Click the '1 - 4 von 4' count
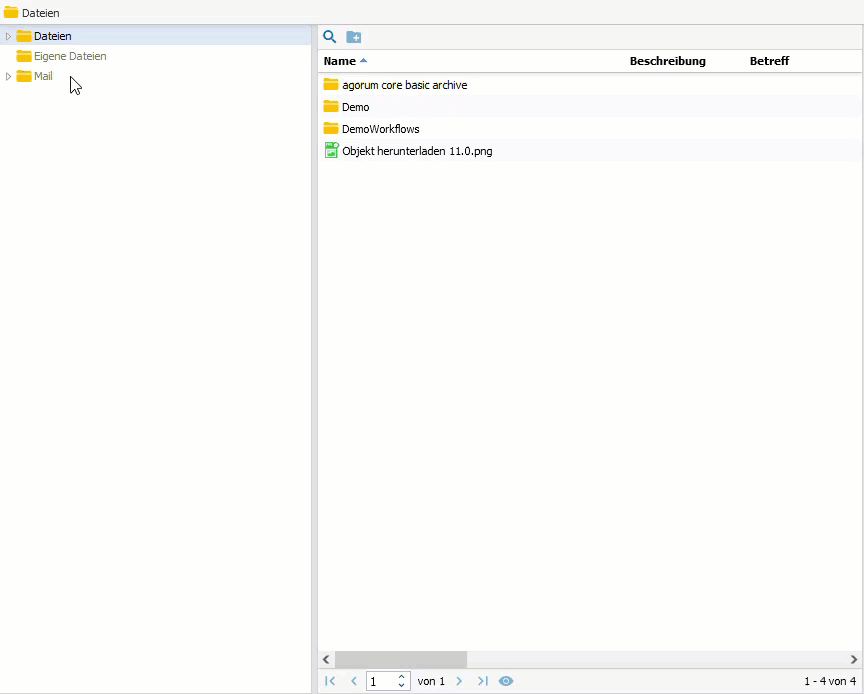 (830, 681)
